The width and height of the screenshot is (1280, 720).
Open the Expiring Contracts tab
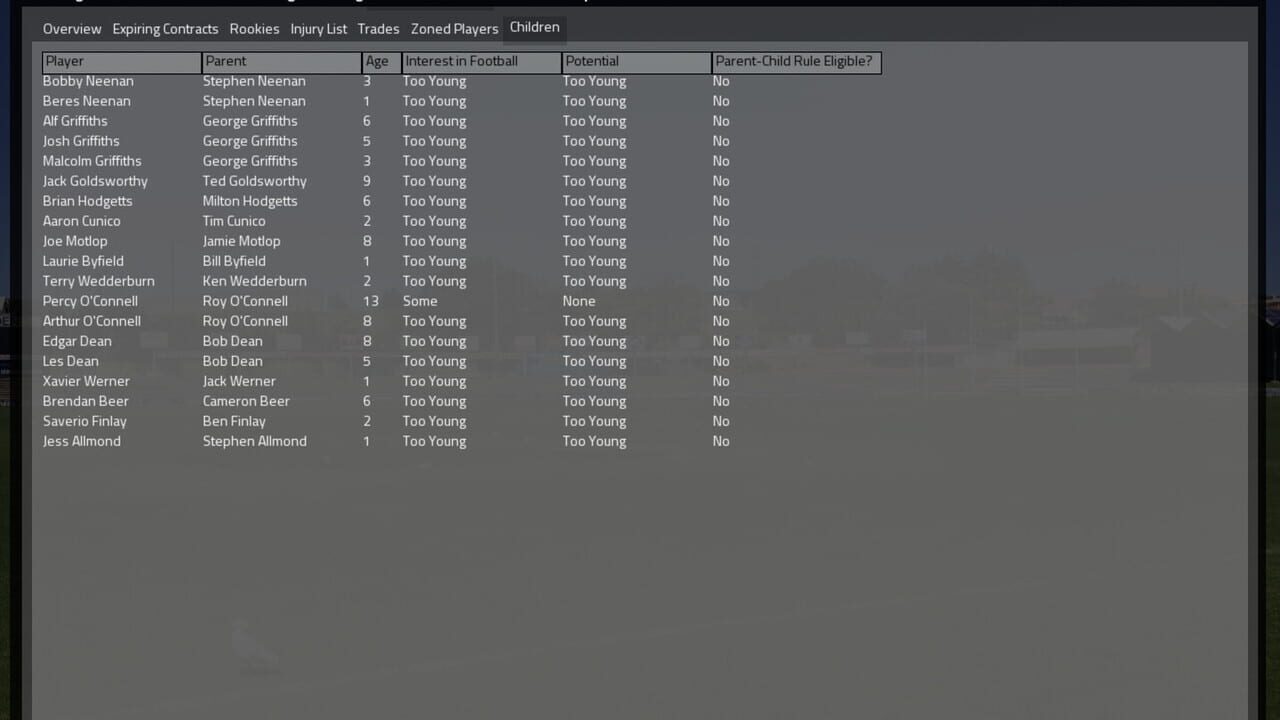pyautogui.click(x=165, y=29)
